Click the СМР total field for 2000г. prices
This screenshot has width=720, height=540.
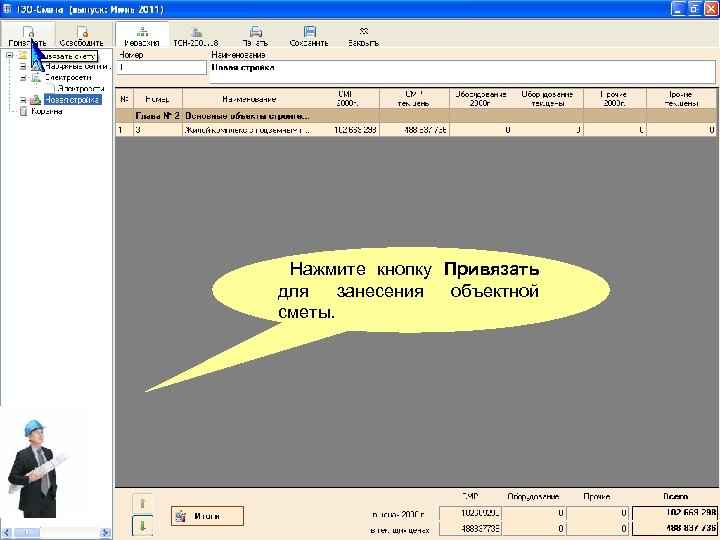(x=470, y=512)
